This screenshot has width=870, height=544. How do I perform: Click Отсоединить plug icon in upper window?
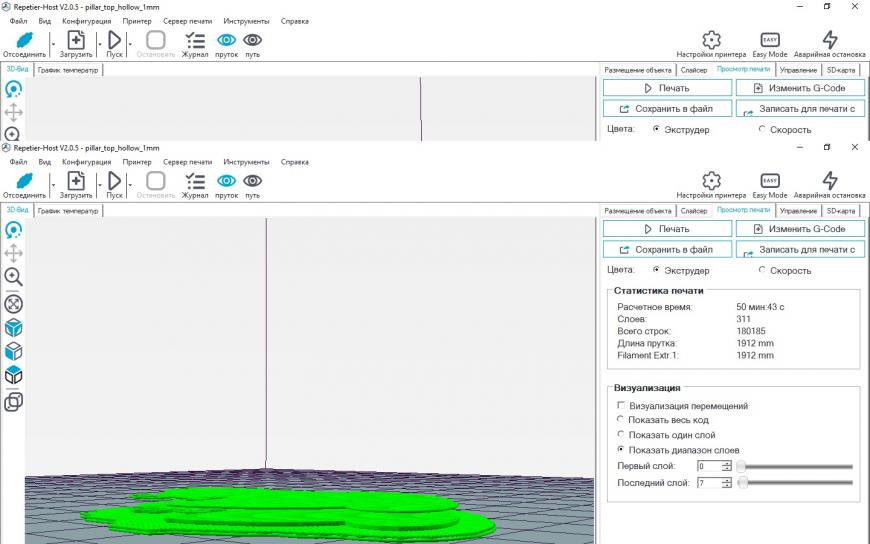click(24, 40)
